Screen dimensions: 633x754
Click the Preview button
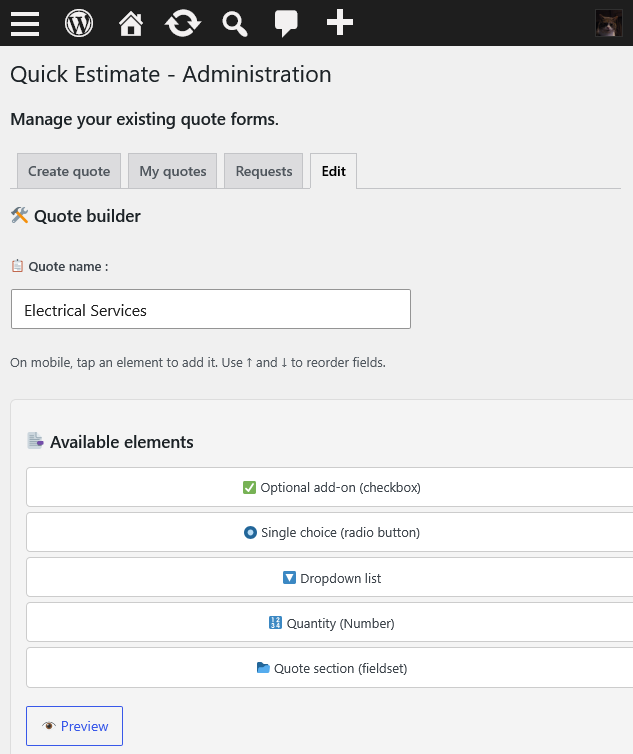(75, 726)
